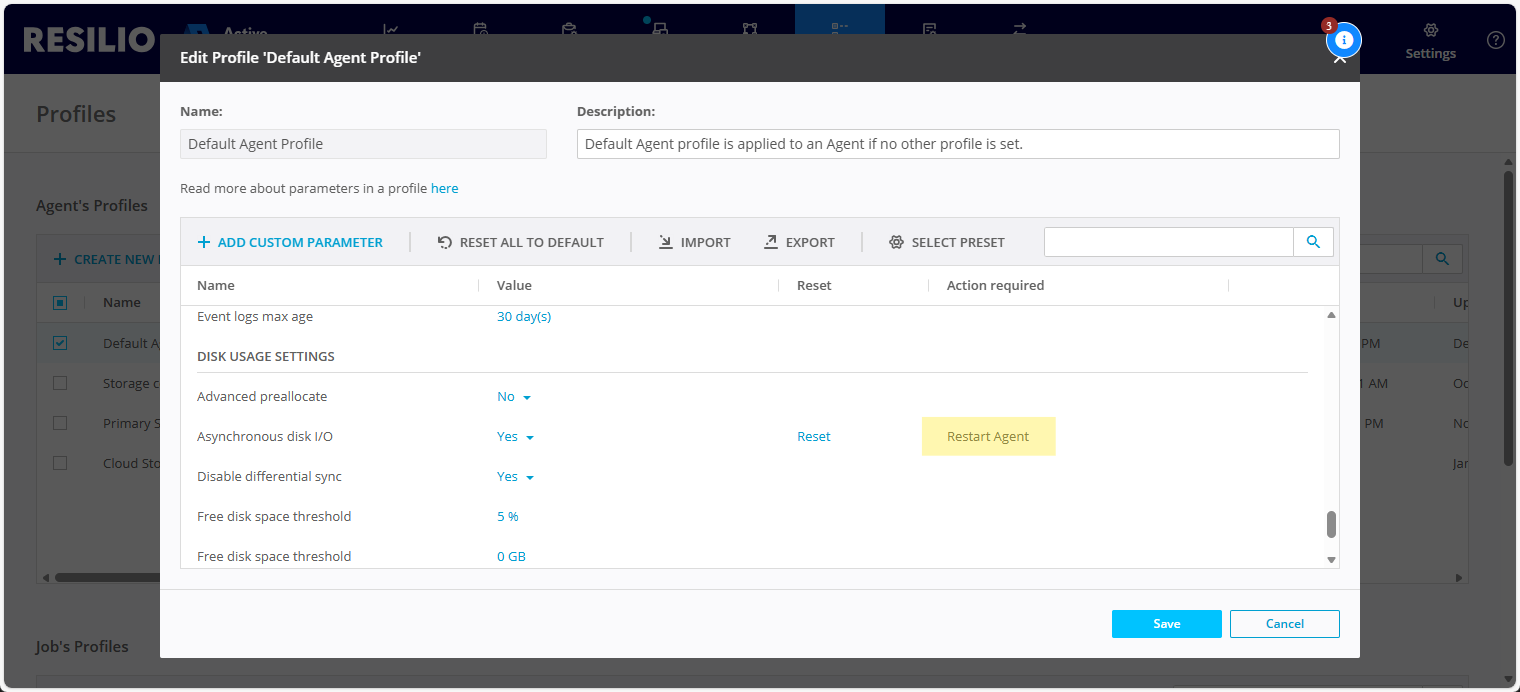Reset the Asynchronous disk I/O parameter
The image size is (1520, 692).
point(813,437)
